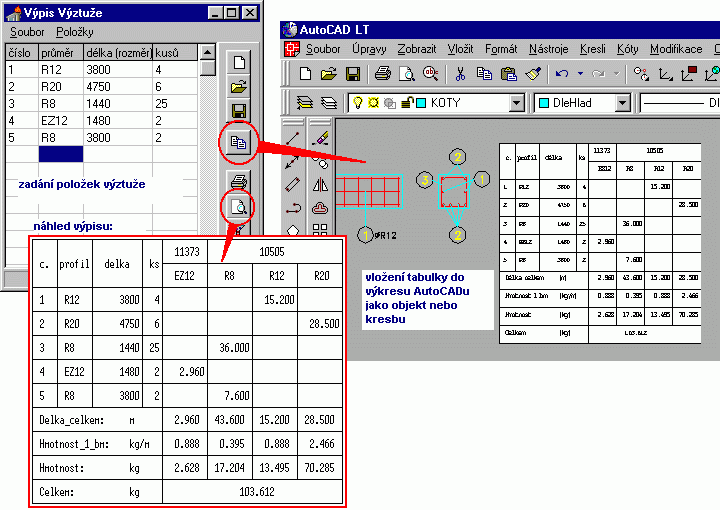Screen dimensions: 720x510
Task: Select the Mirror tool
Action: tap(320, 185)
